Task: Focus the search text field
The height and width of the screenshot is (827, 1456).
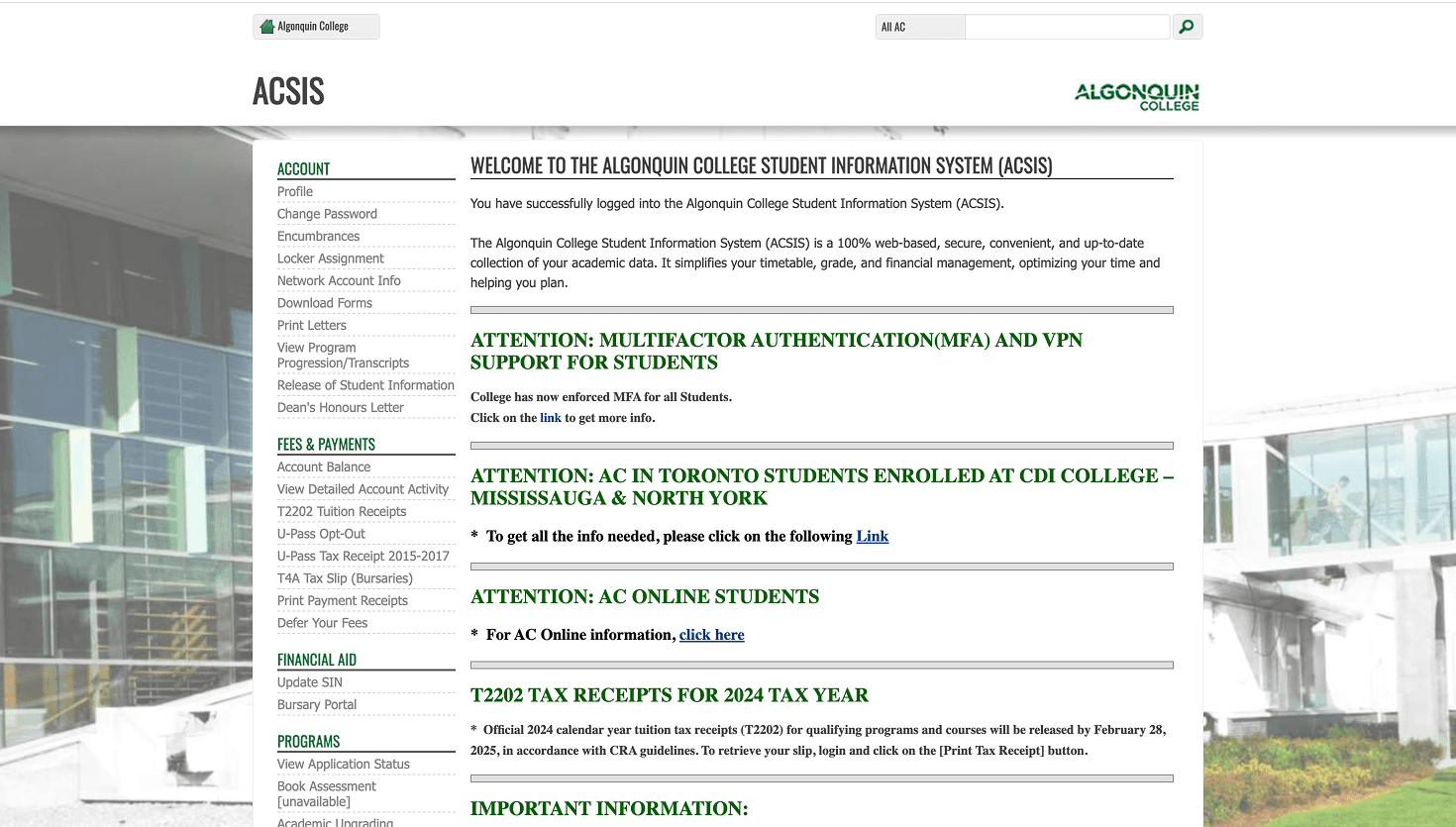Action: pos(1068,27)
